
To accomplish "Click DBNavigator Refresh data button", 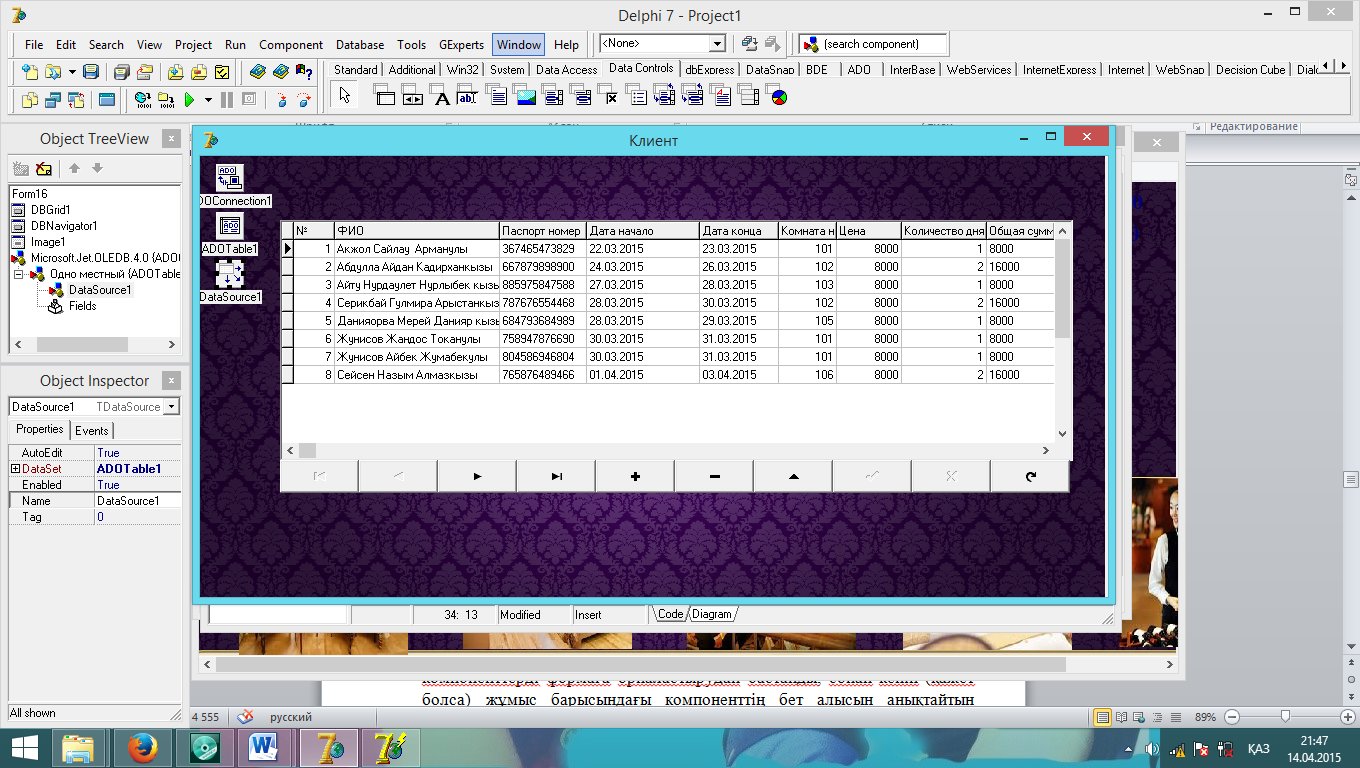I will 1030,476.
